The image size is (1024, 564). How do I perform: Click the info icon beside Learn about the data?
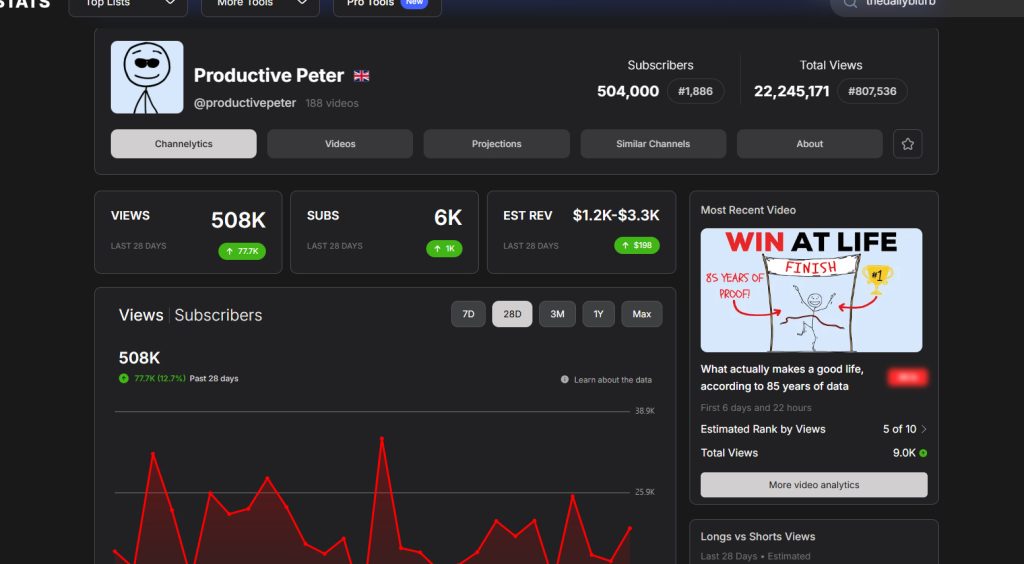tap(565, 380)
